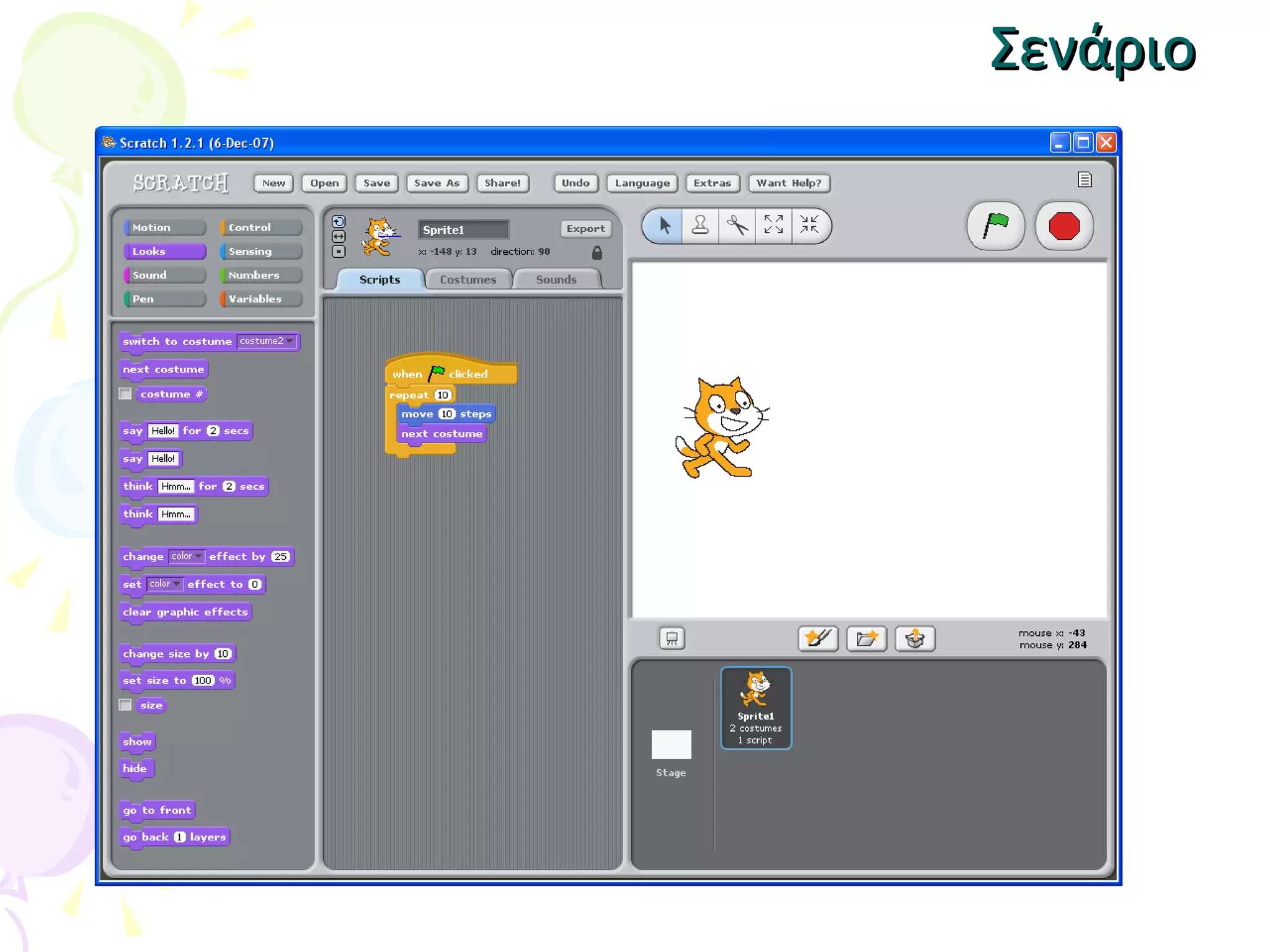Click the Save As button
The height and width of the screenshot is (952, 1270).
click(437, 183)
